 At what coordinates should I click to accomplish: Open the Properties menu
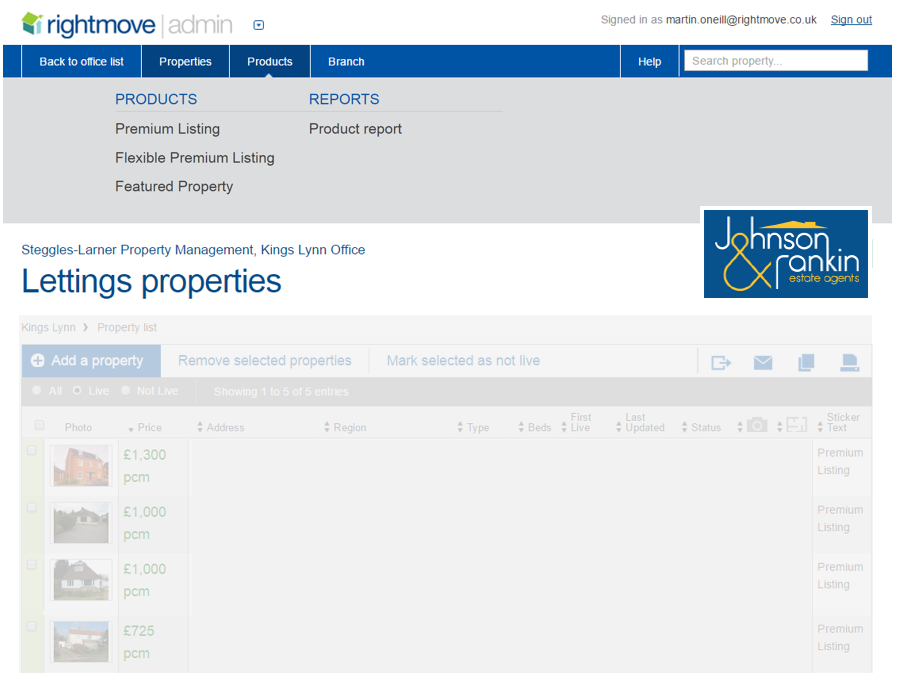tap(185, 61)
